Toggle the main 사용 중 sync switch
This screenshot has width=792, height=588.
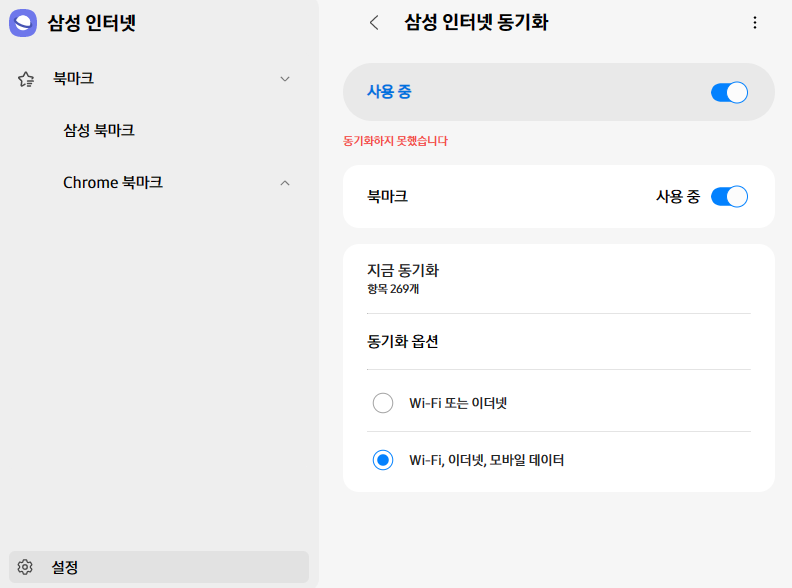(x=729, y=92)
